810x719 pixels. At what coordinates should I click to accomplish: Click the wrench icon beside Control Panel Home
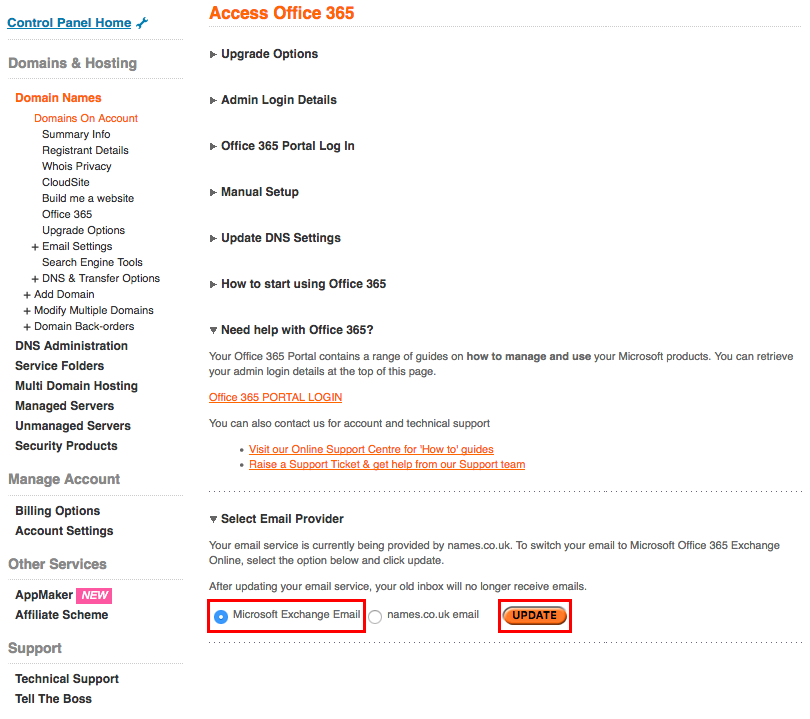[x=142, y=23]
